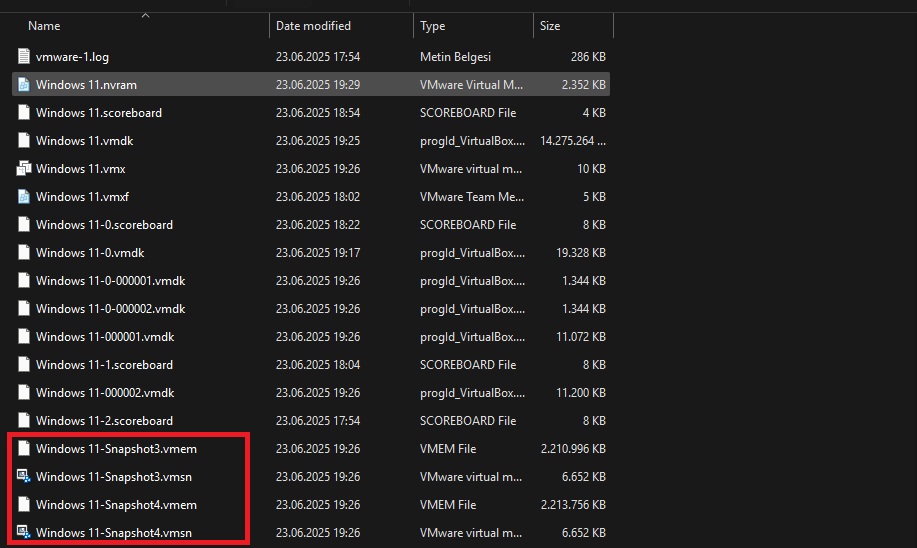Click the VMEM File type for Snapshot4.vmem
917x548 pixels.
pos(448,505)
